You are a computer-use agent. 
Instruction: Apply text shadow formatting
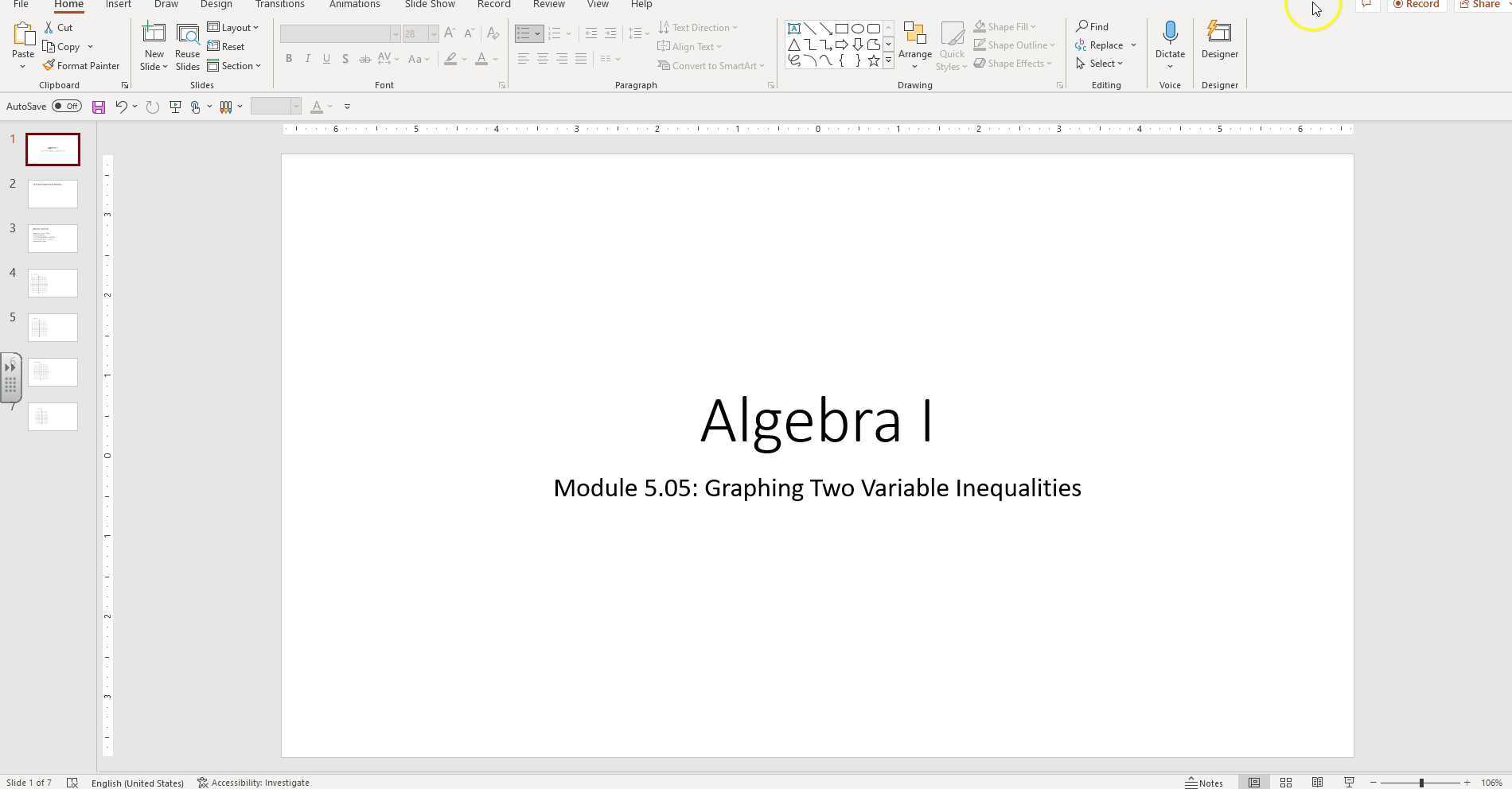345,59
